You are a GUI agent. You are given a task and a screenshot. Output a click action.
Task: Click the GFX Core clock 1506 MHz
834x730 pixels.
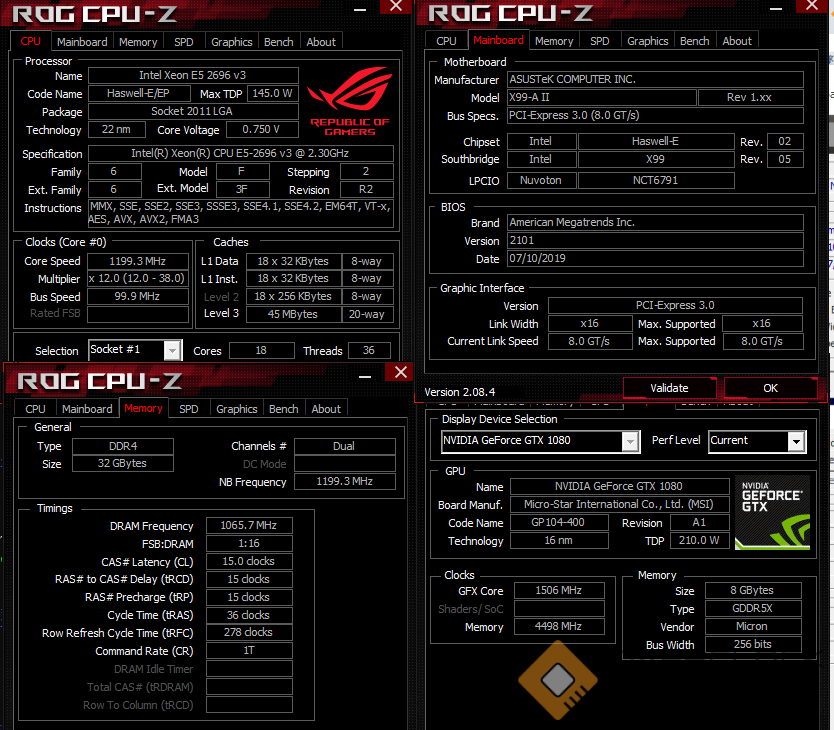tap(558, 590)
